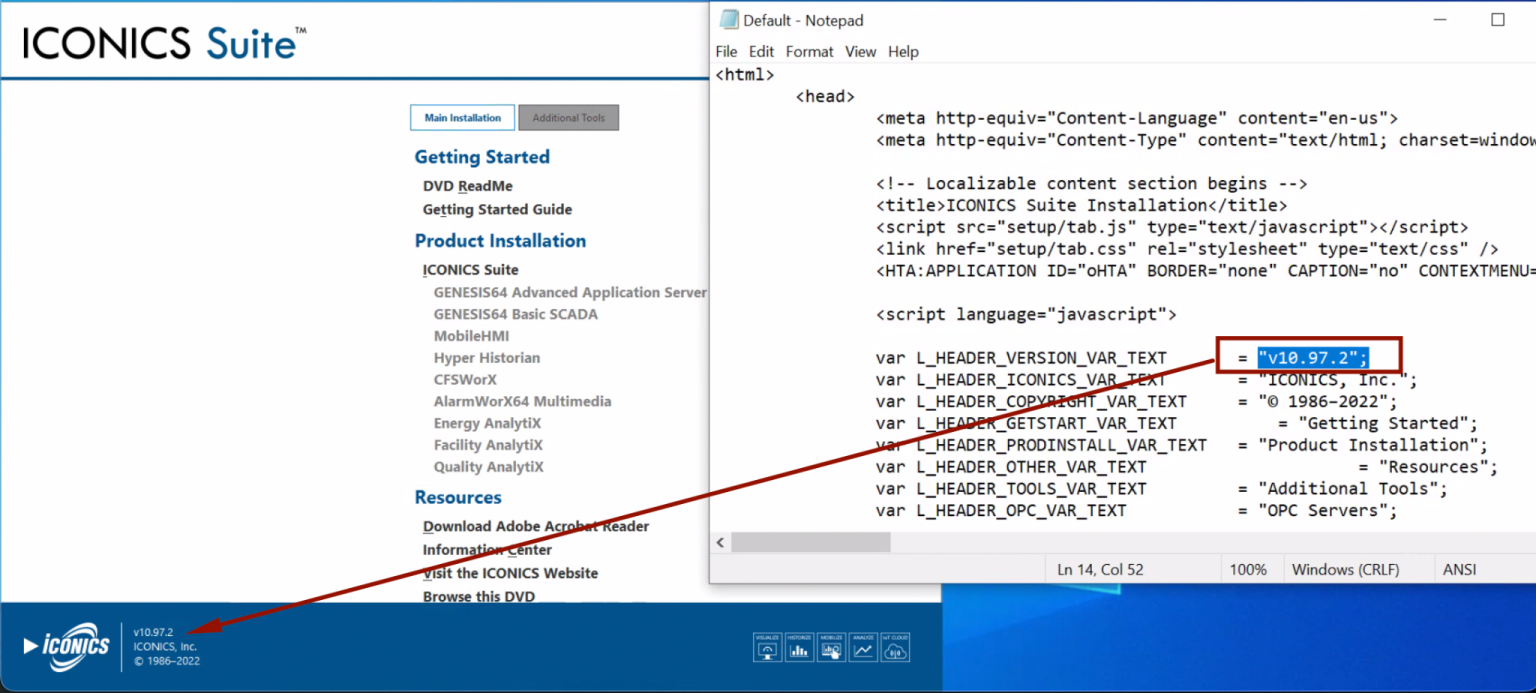Viewport: 1536px width, 693px height.
Task: Click the left scroll arrow in Notepad
Action: pos(720,542)
